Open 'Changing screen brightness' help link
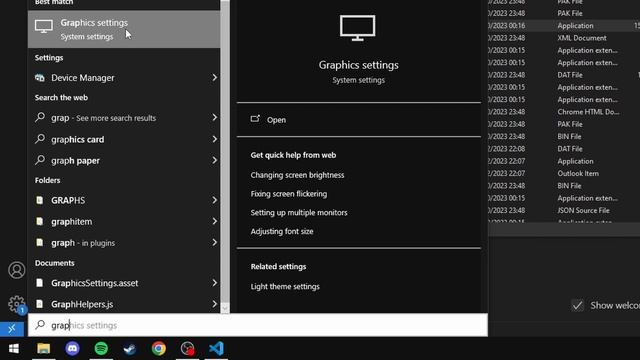Viewport: 640px width, 360px height. pos(297,175)
